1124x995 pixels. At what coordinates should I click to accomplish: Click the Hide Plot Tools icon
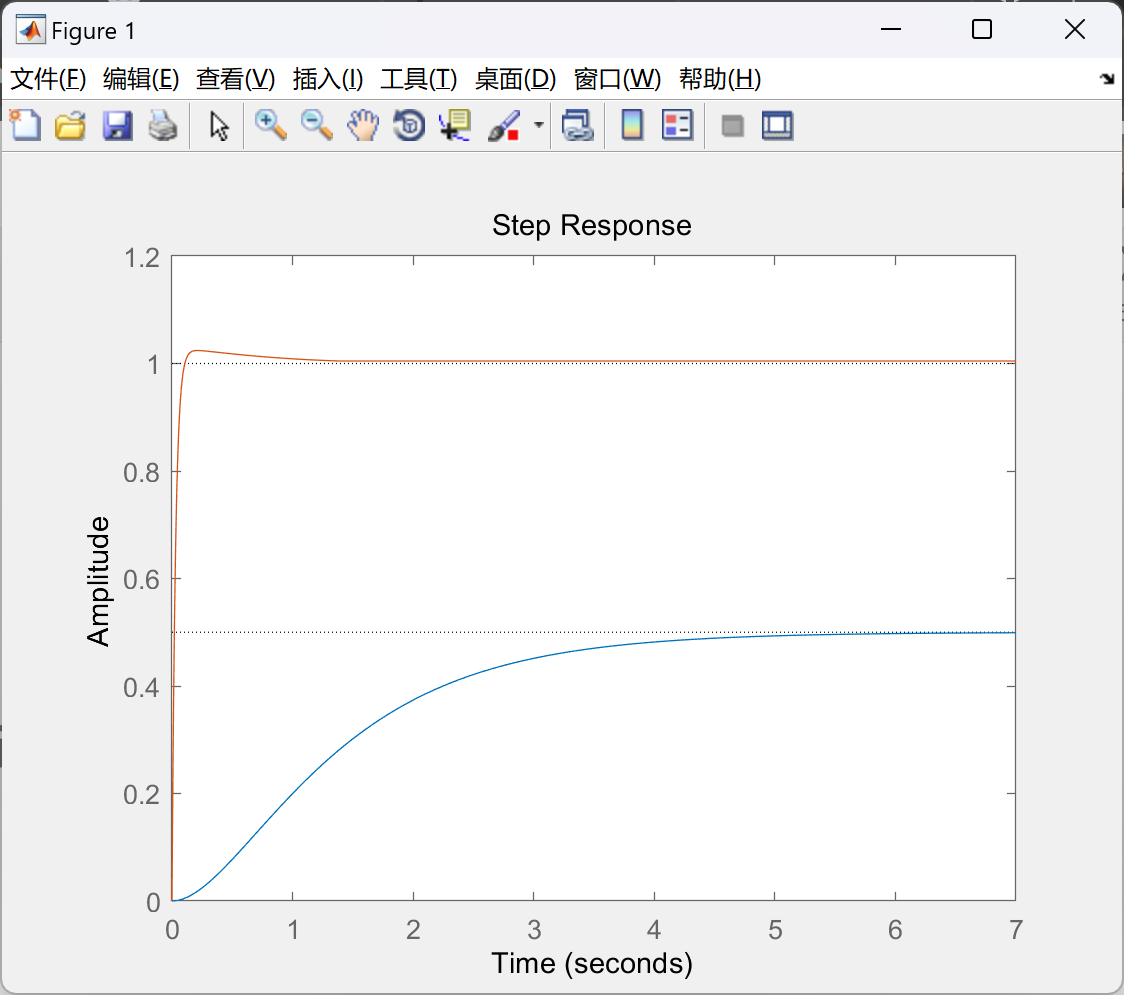click(x=732, y=126)
